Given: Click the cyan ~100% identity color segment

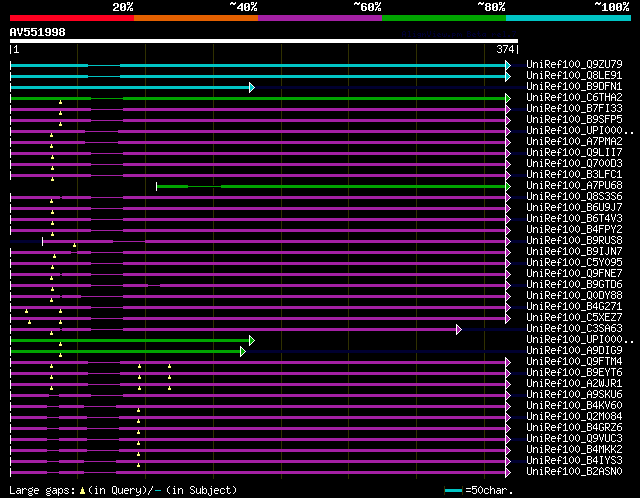Looking at the screenshot, I should pyautogui.click(x=568, y=18).
